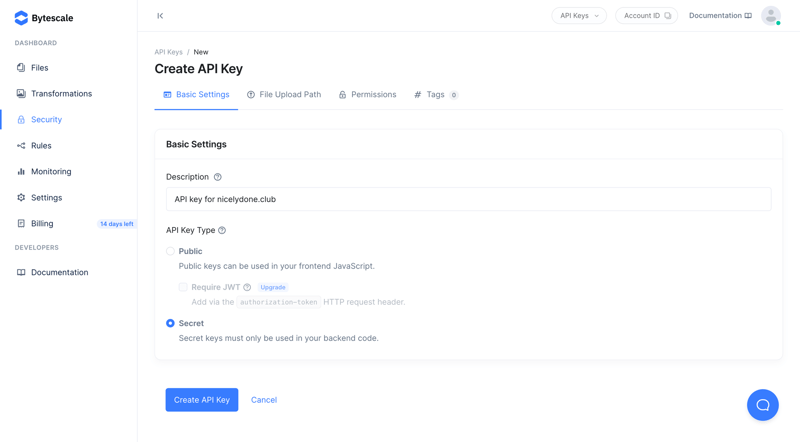Open the API Keys dropdown
This screenshot has height=442, width=800.
click(579, 16)
